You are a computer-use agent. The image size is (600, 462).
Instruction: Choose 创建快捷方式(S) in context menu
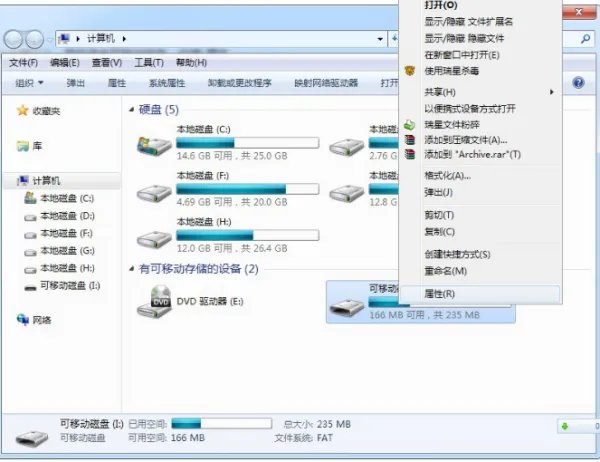coord(480,254)
